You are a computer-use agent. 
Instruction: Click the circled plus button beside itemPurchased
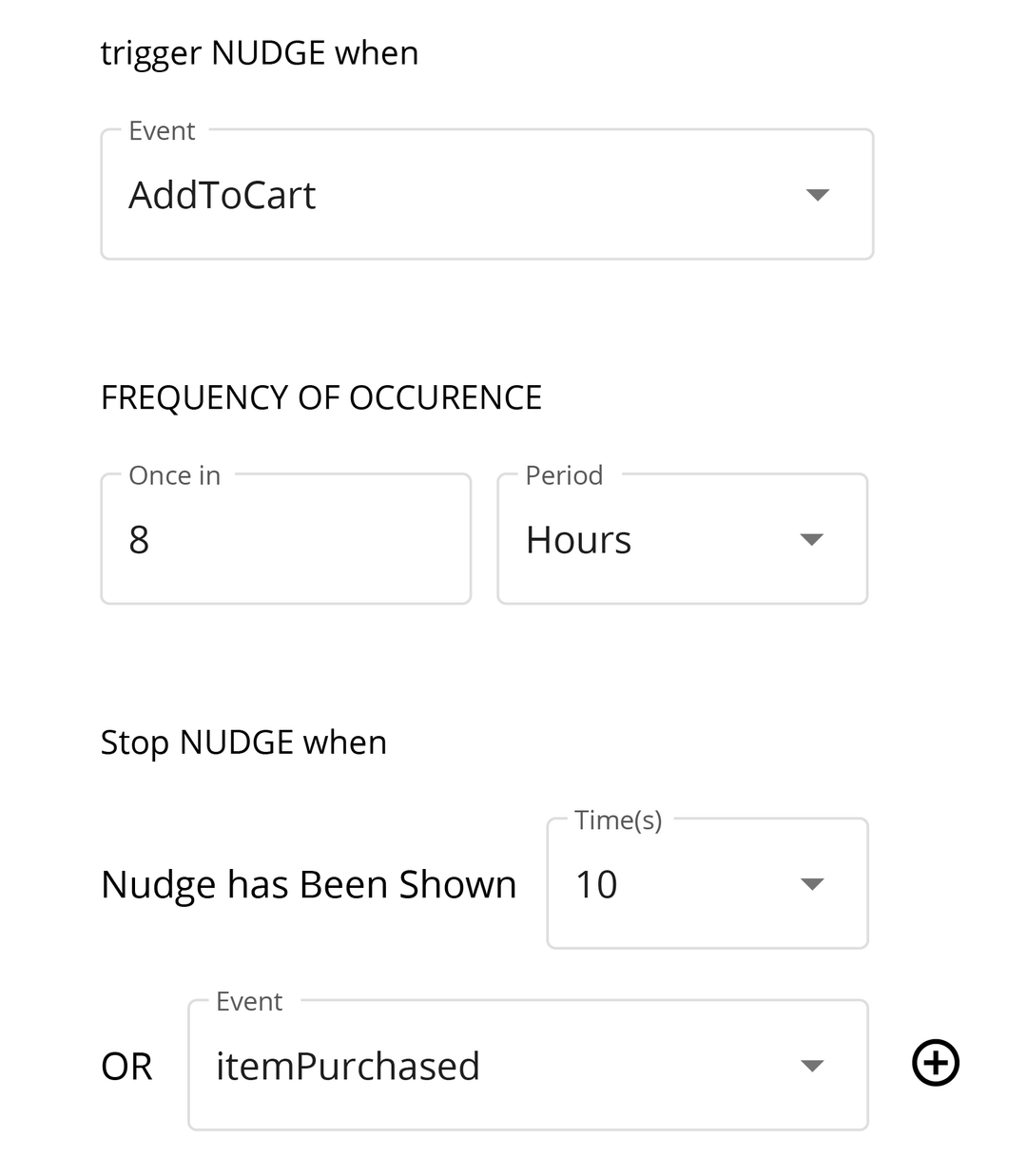click(x=935, y=1064)
